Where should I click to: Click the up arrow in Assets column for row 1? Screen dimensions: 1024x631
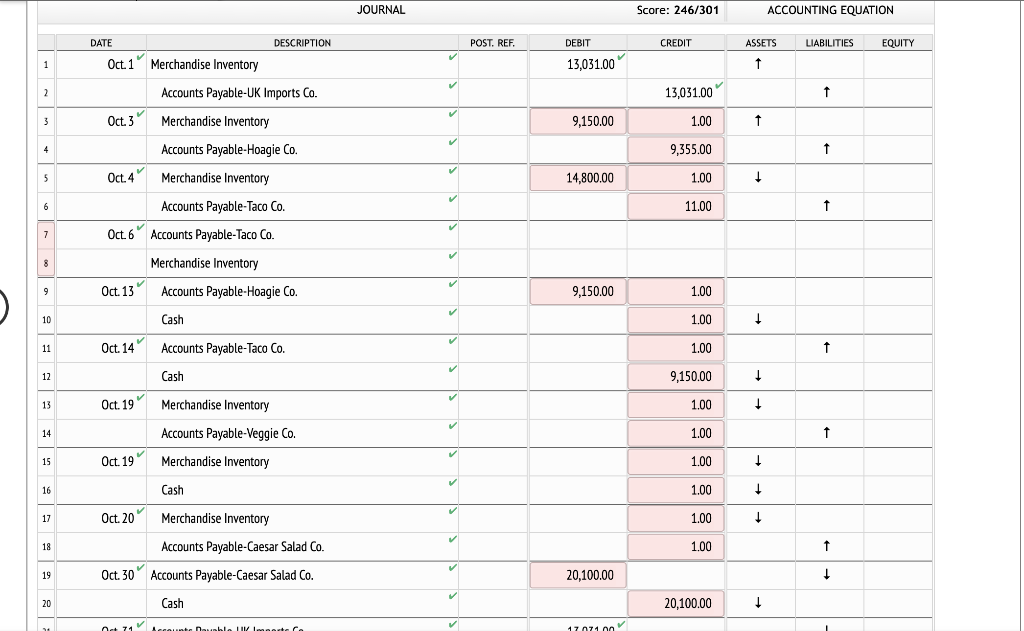point(759,62)
